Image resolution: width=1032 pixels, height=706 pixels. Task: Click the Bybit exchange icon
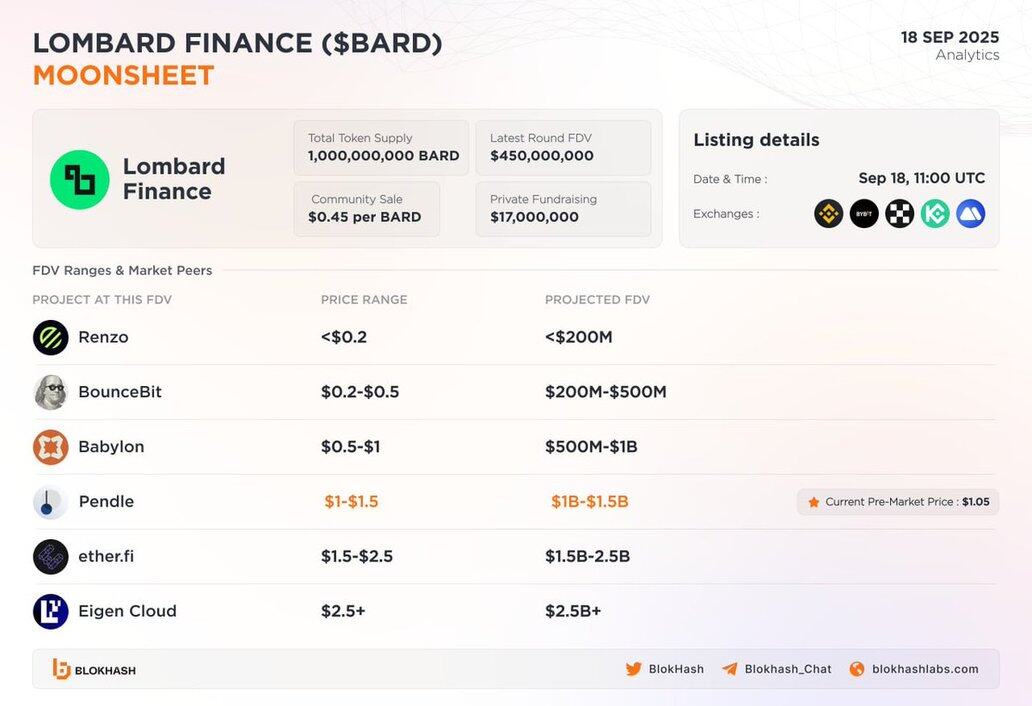point(864,214)
